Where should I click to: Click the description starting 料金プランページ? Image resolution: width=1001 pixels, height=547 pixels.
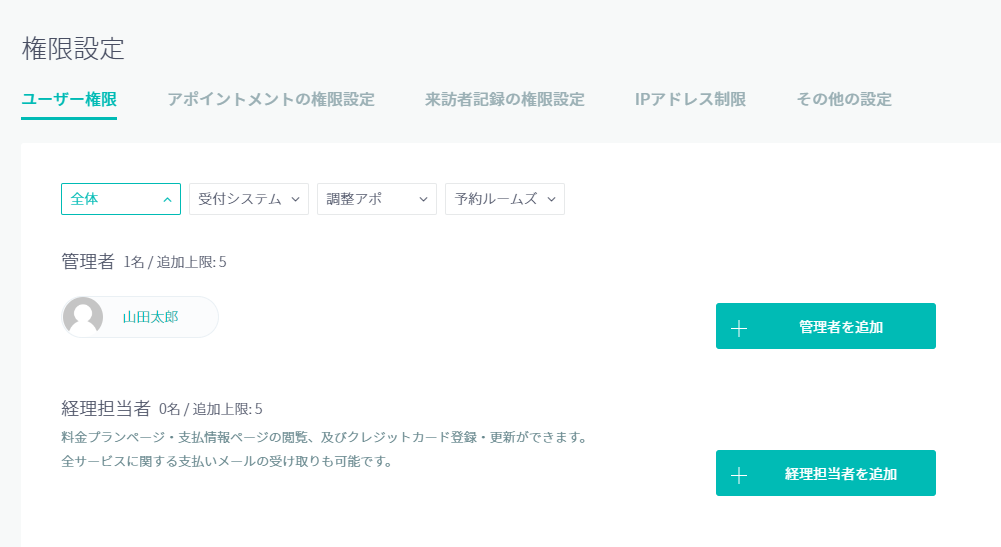click(324, 437)
